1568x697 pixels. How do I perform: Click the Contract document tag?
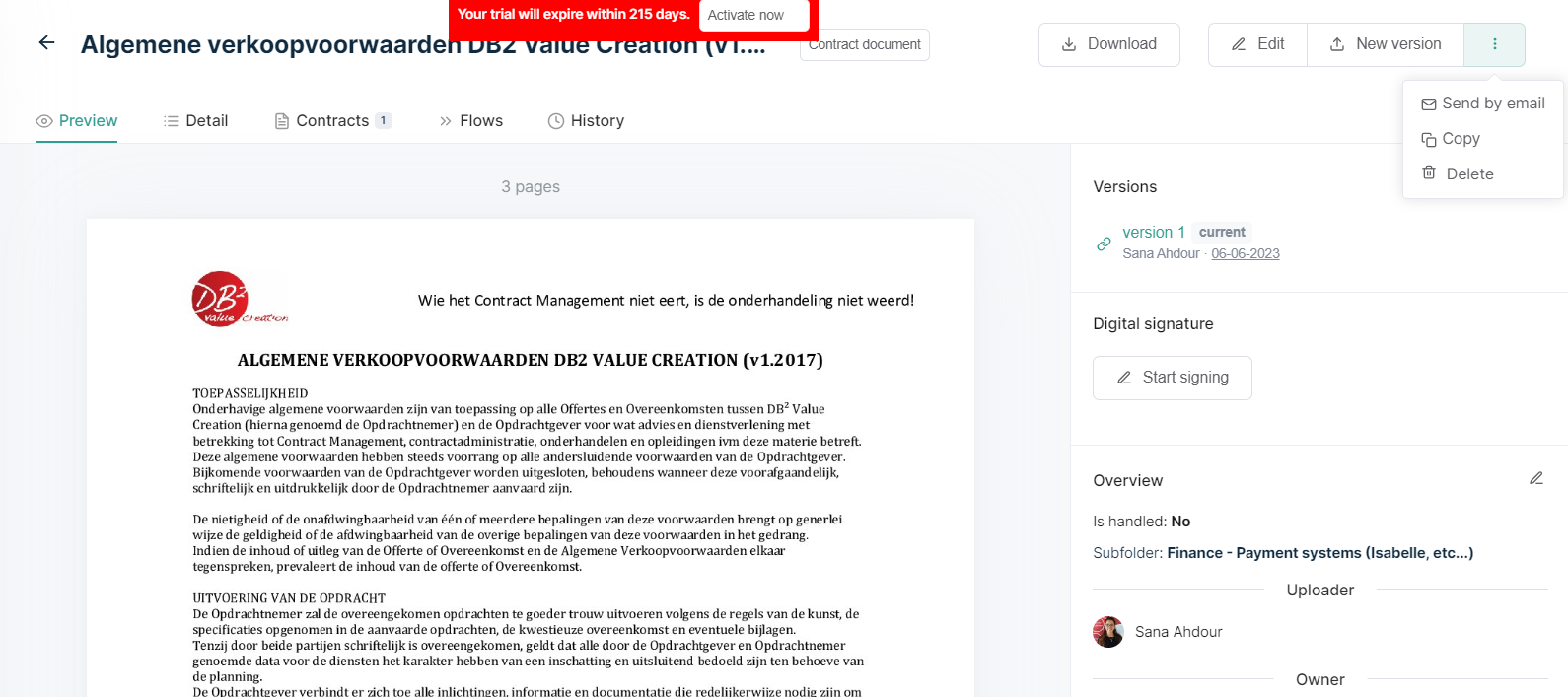click(x=865, y=44)
